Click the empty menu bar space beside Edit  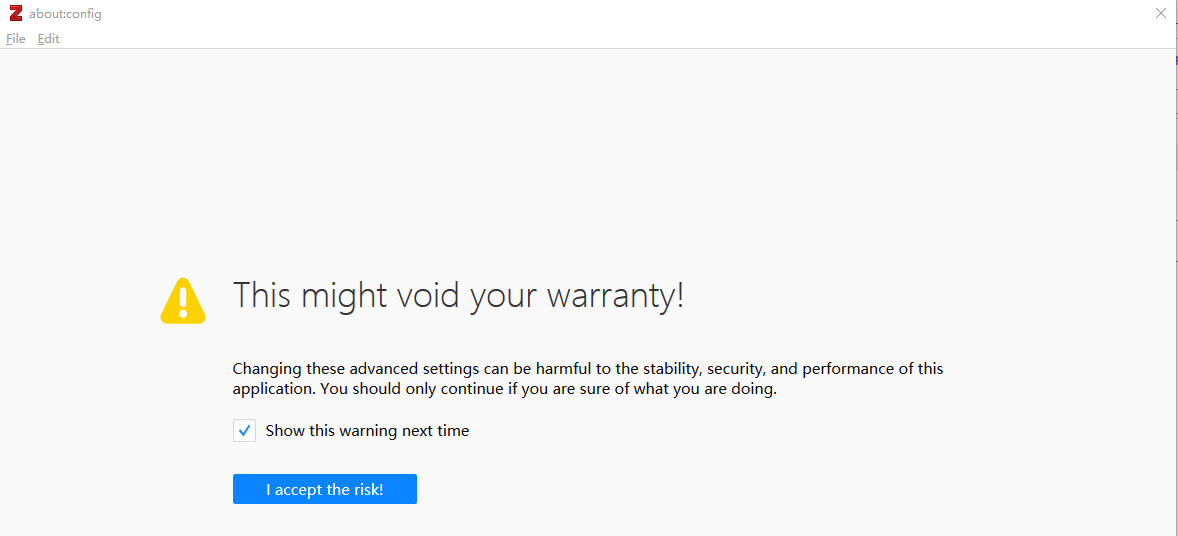tap(601, 38)
